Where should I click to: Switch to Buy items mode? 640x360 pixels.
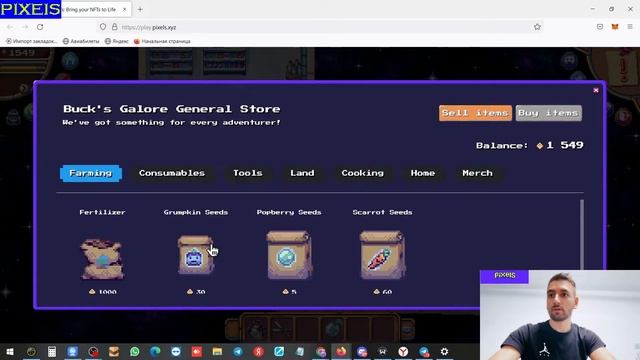point(549,113)
